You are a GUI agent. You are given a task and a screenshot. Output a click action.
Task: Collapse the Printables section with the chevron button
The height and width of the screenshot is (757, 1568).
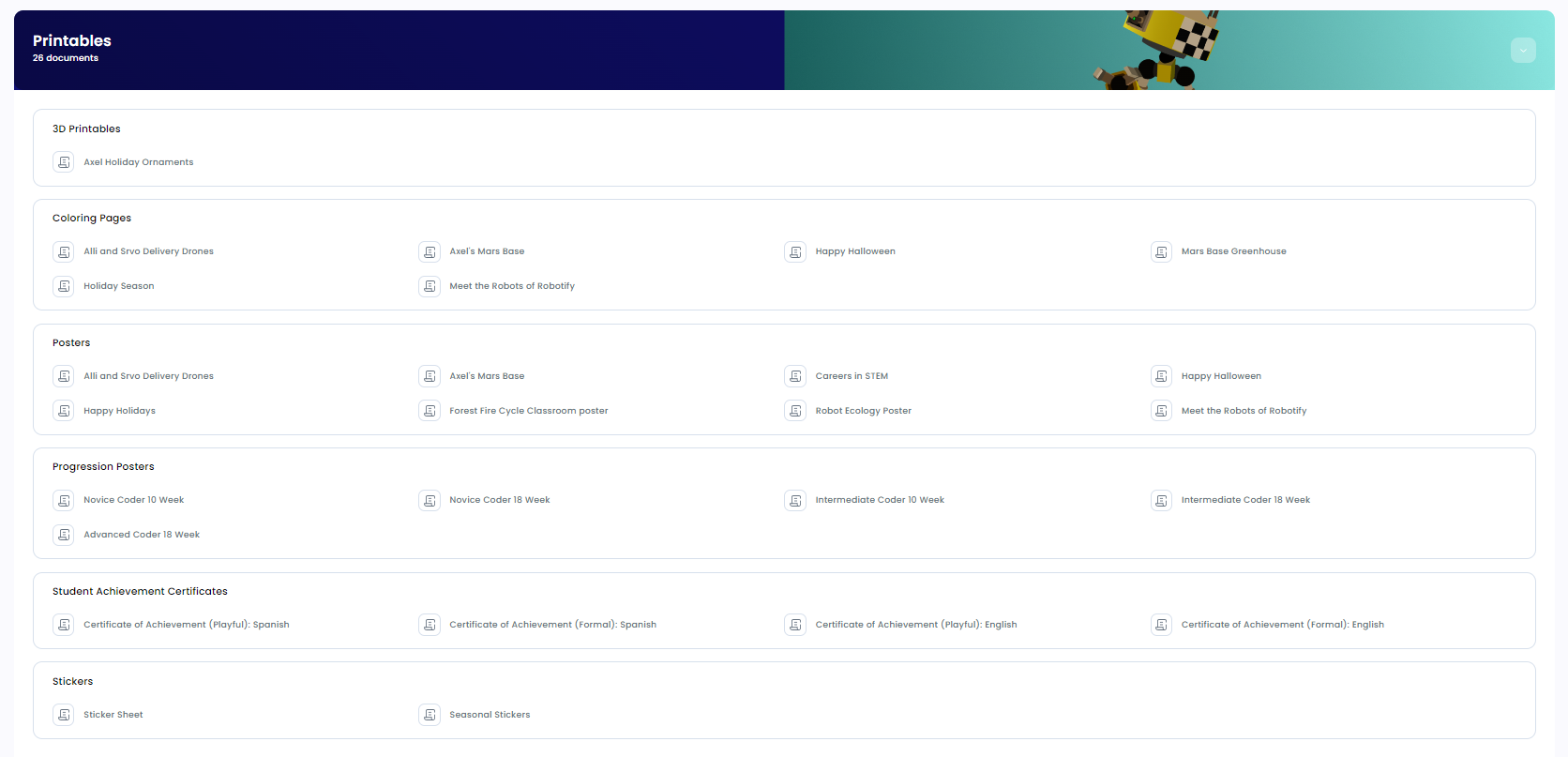pos(1523,51)
